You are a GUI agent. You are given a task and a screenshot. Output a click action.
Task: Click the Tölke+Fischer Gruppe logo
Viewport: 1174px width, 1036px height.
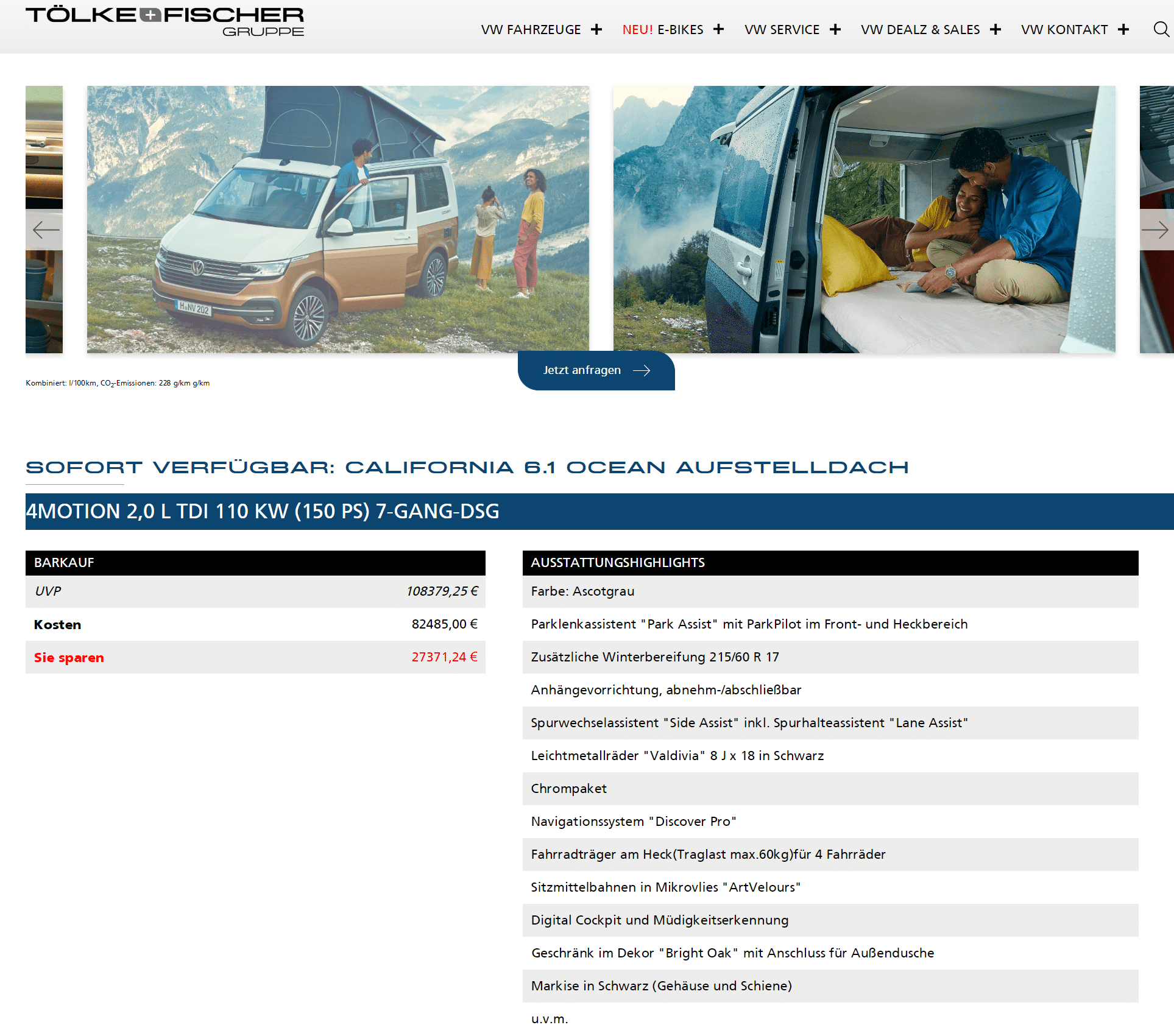tap(164, 22)
